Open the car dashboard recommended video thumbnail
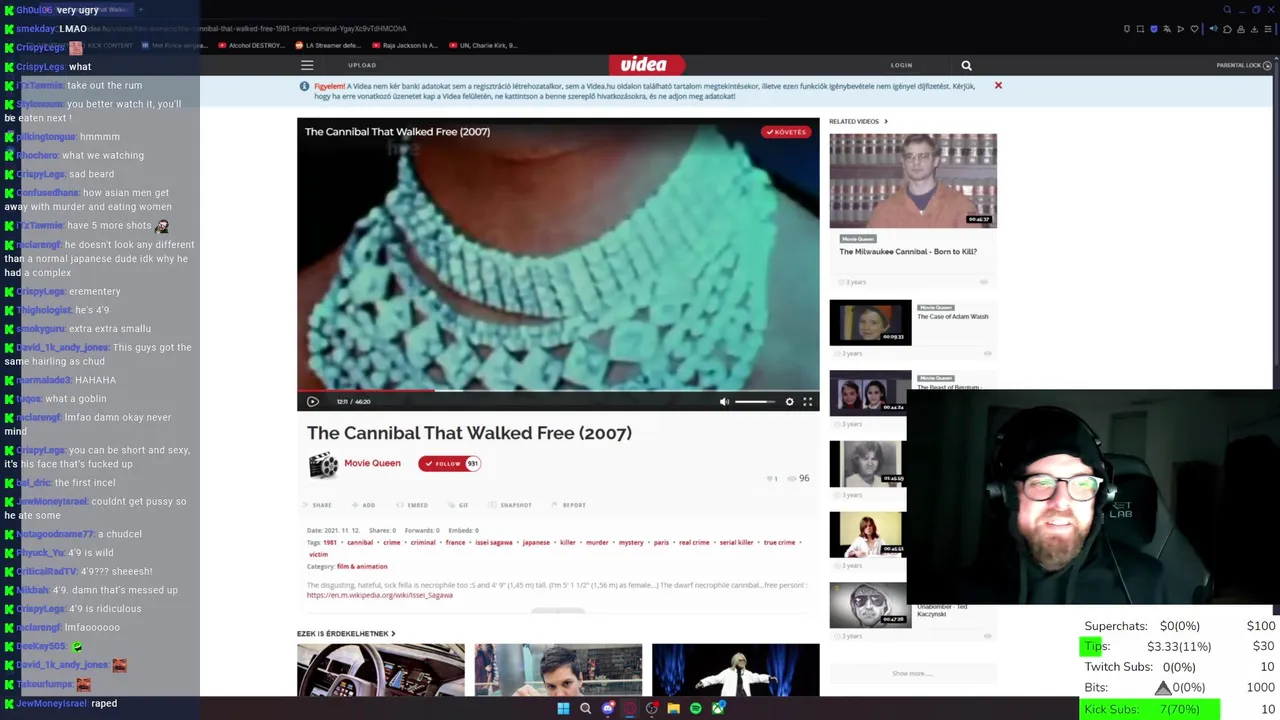1280x720 pixels. click(380, 670)
